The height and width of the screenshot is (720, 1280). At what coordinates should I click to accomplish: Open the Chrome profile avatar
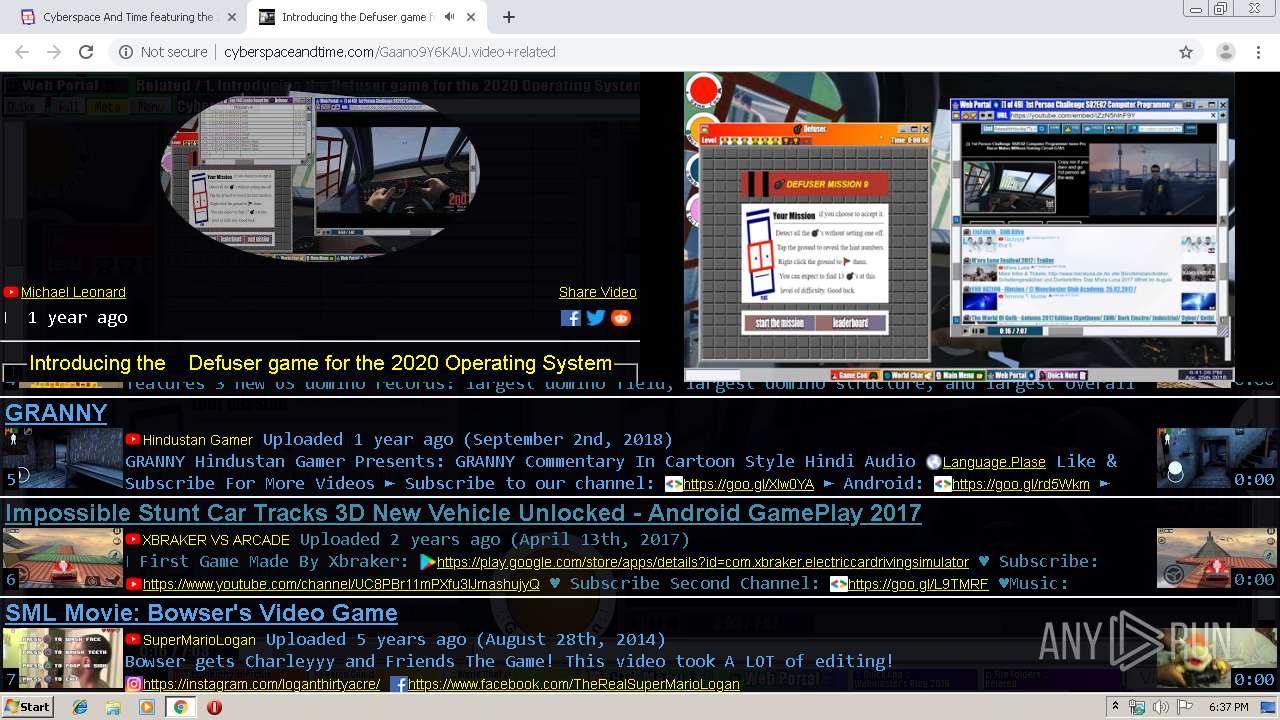point(1225,52)
